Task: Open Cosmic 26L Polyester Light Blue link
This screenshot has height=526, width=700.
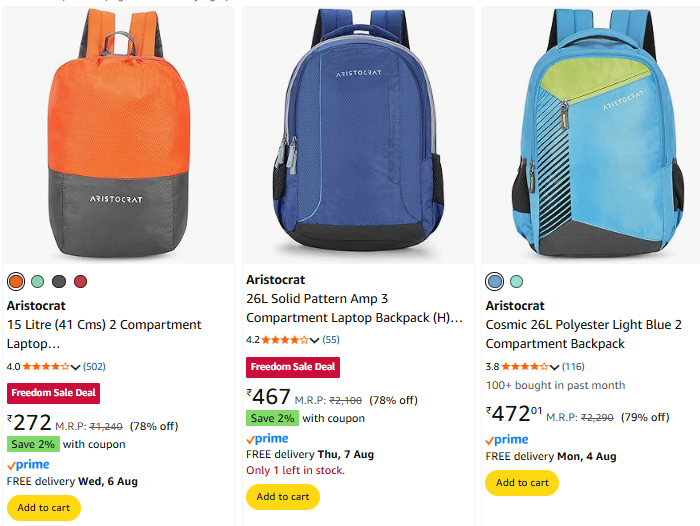Action: point(583,334)
